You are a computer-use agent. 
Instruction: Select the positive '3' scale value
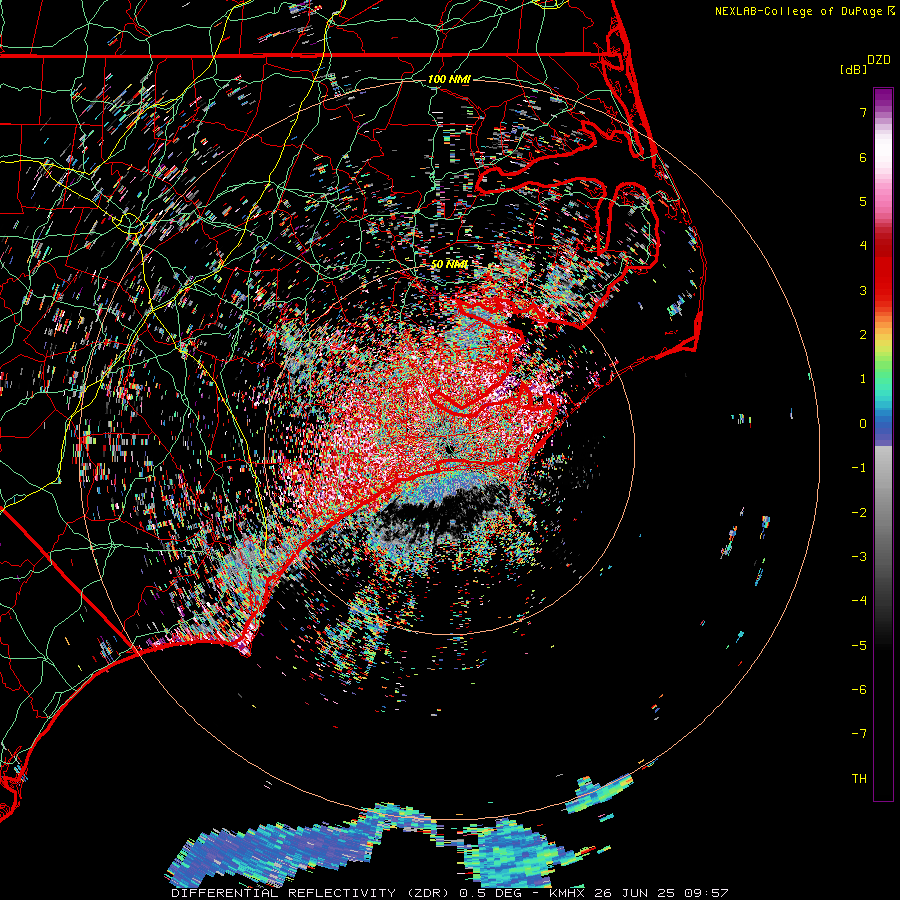pyautogui.click(x=863, y=290)
